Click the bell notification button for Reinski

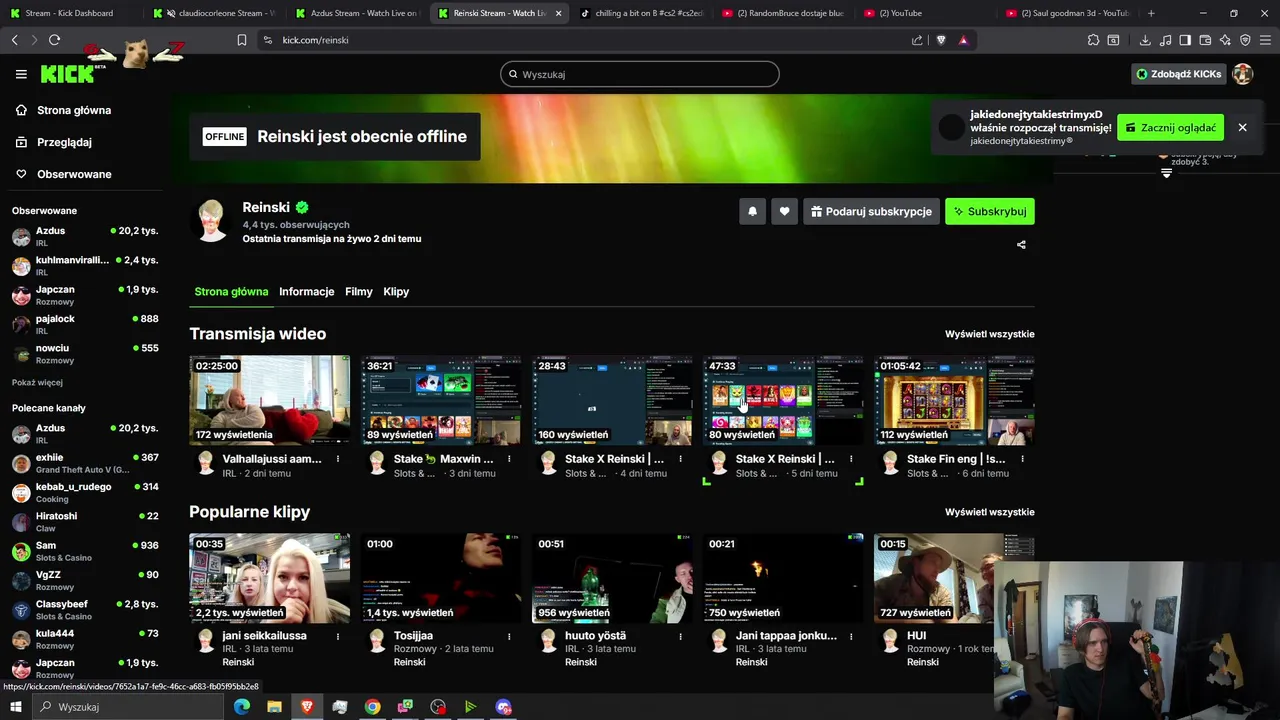(752, 211)
